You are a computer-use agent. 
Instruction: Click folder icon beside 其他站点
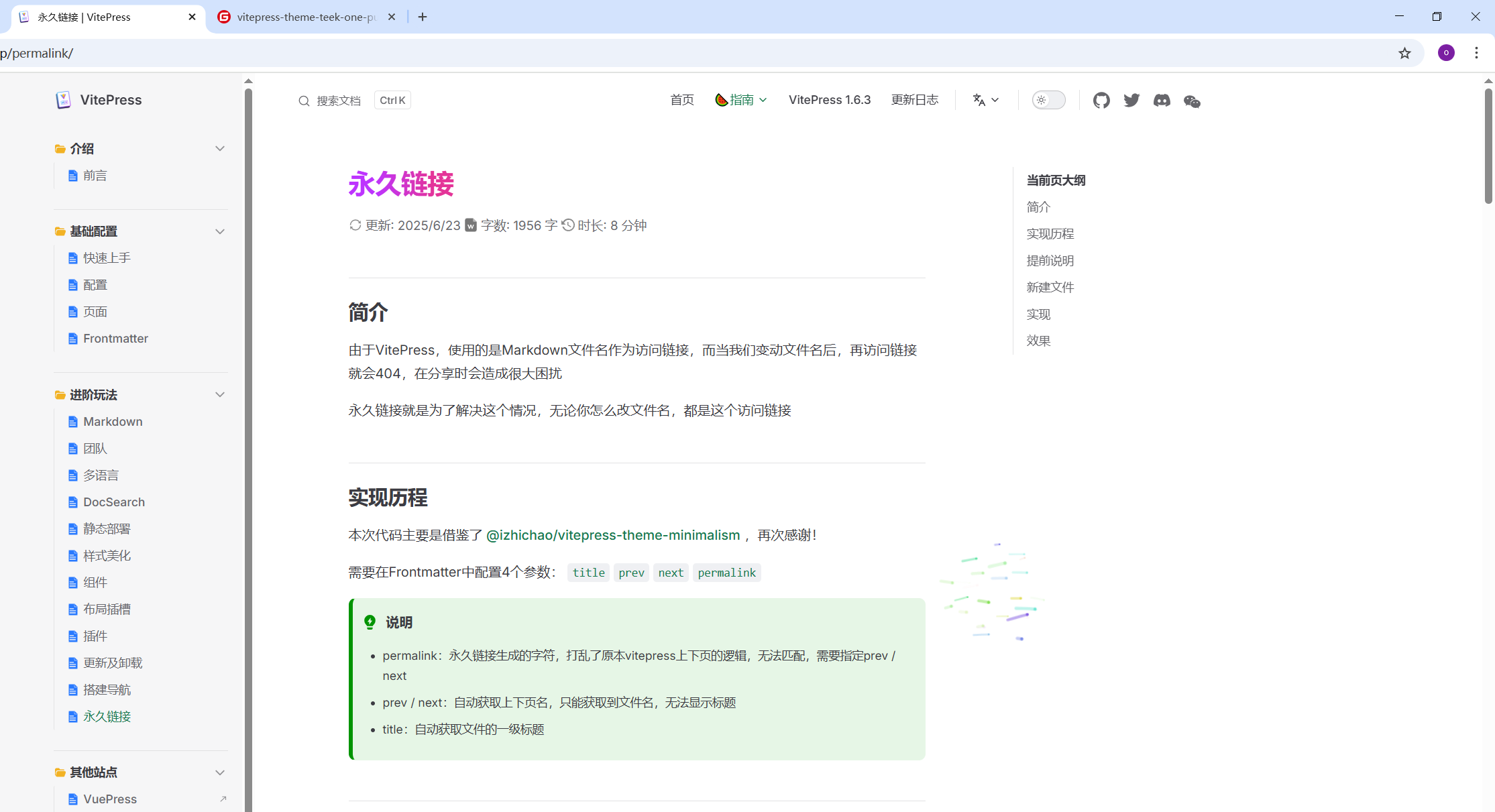[60, 772]
